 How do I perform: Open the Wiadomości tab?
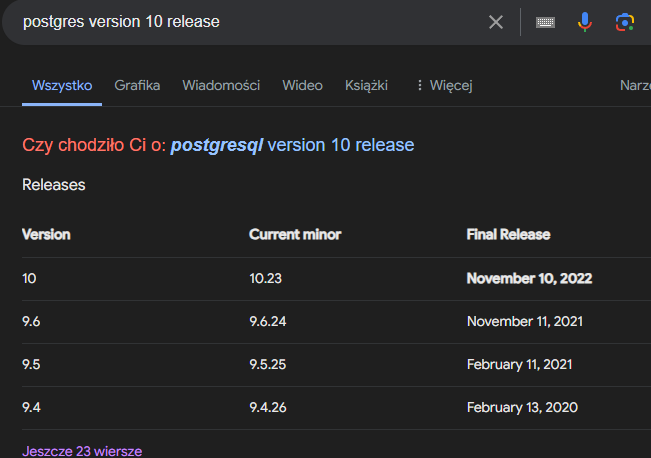coord(221,86)
